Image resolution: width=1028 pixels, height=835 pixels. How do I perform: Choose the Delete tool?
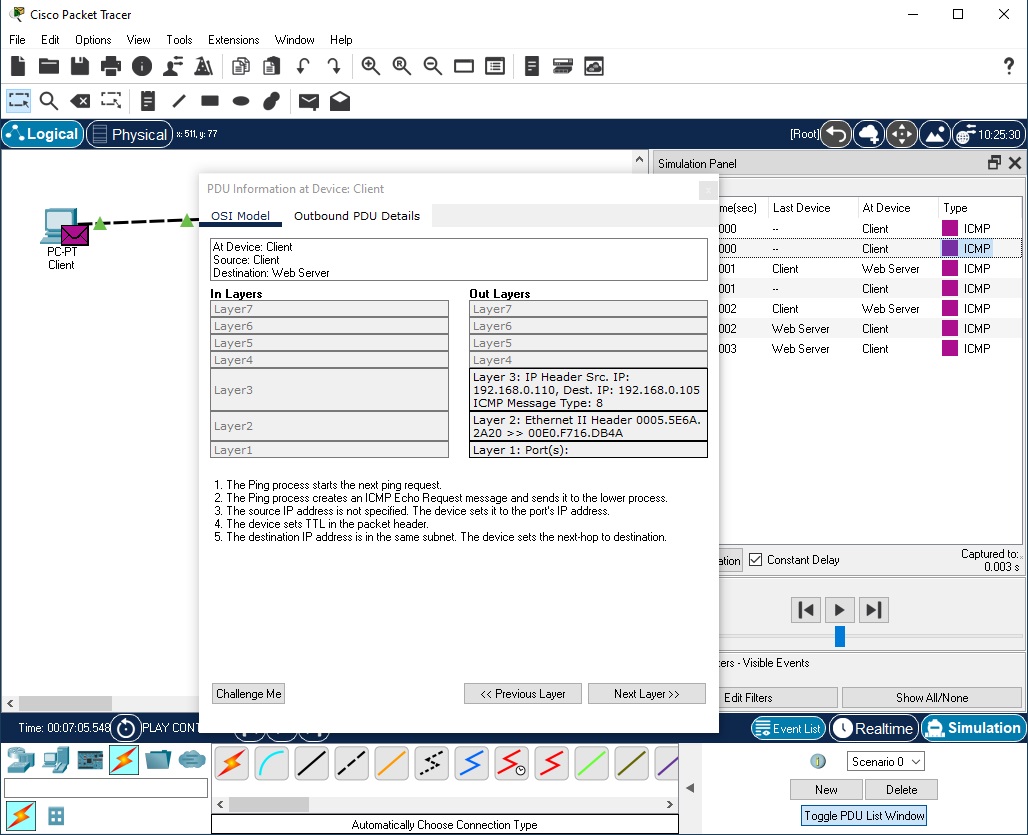point(80,101)
